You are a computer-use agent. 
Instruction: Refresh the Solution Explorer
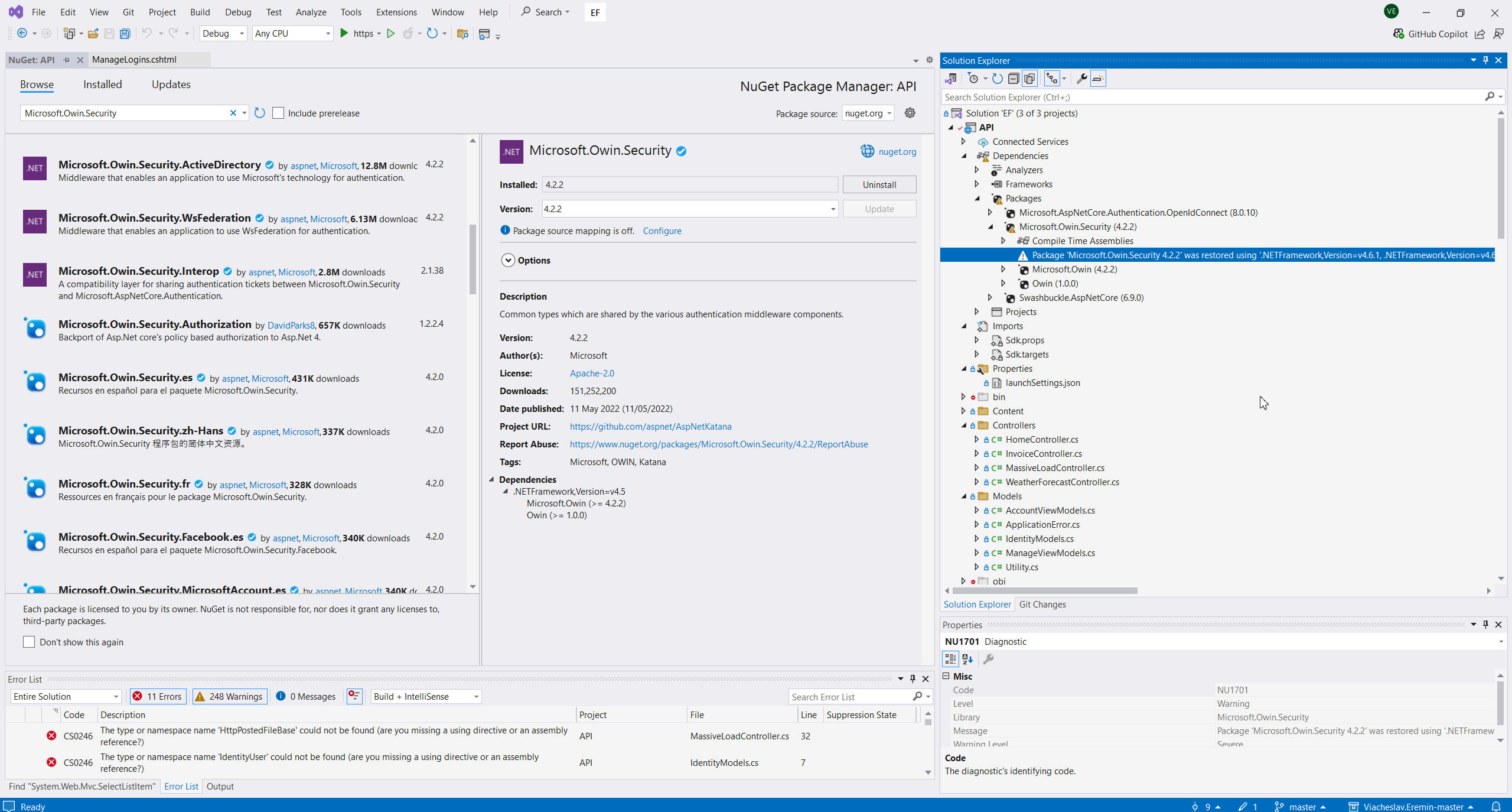pyautogui.click(x=996, y=79)
